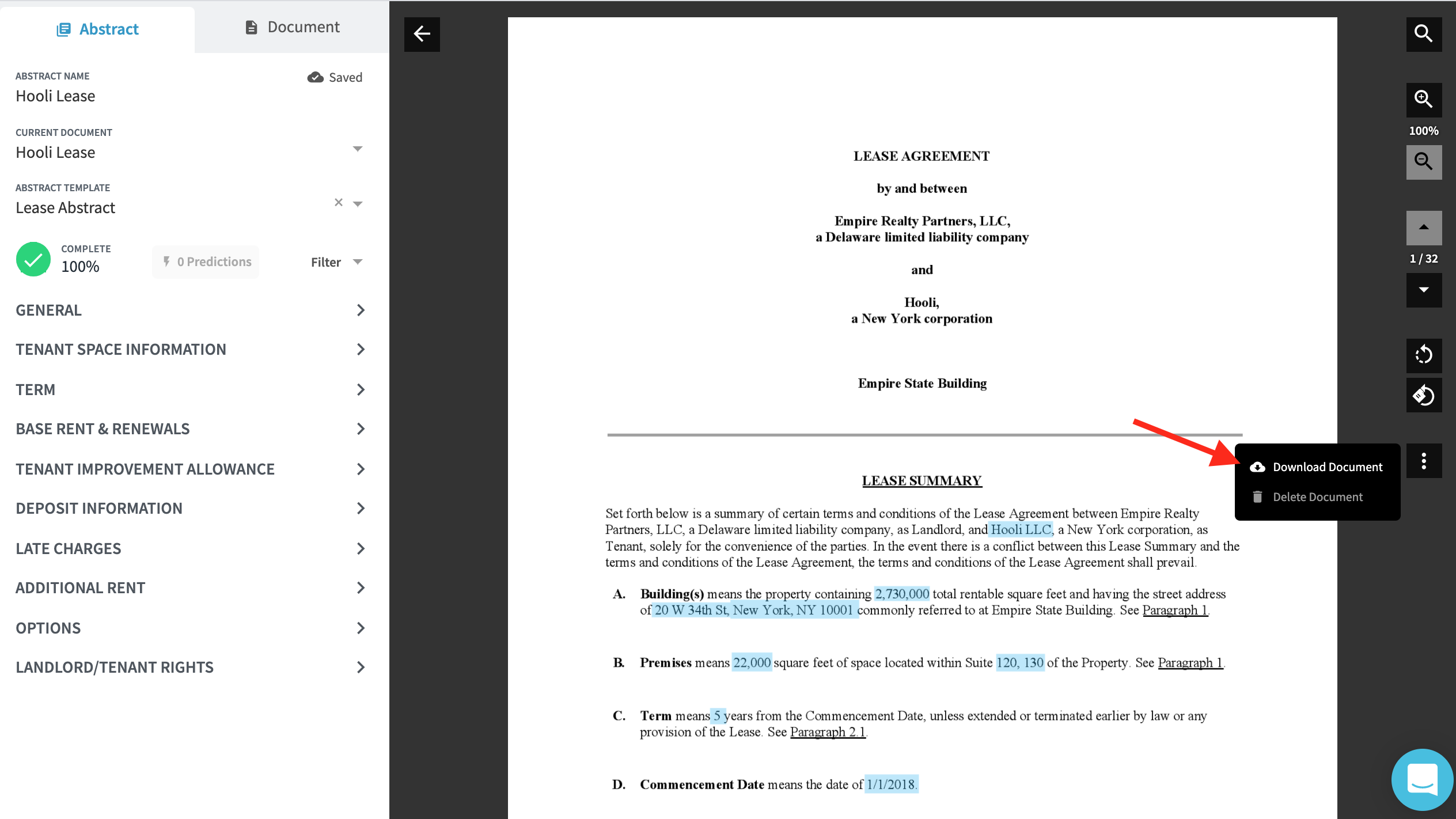Screen dimensions: 1456x819
Task: Open the Current Document dropdown
Action: point(357,149)
